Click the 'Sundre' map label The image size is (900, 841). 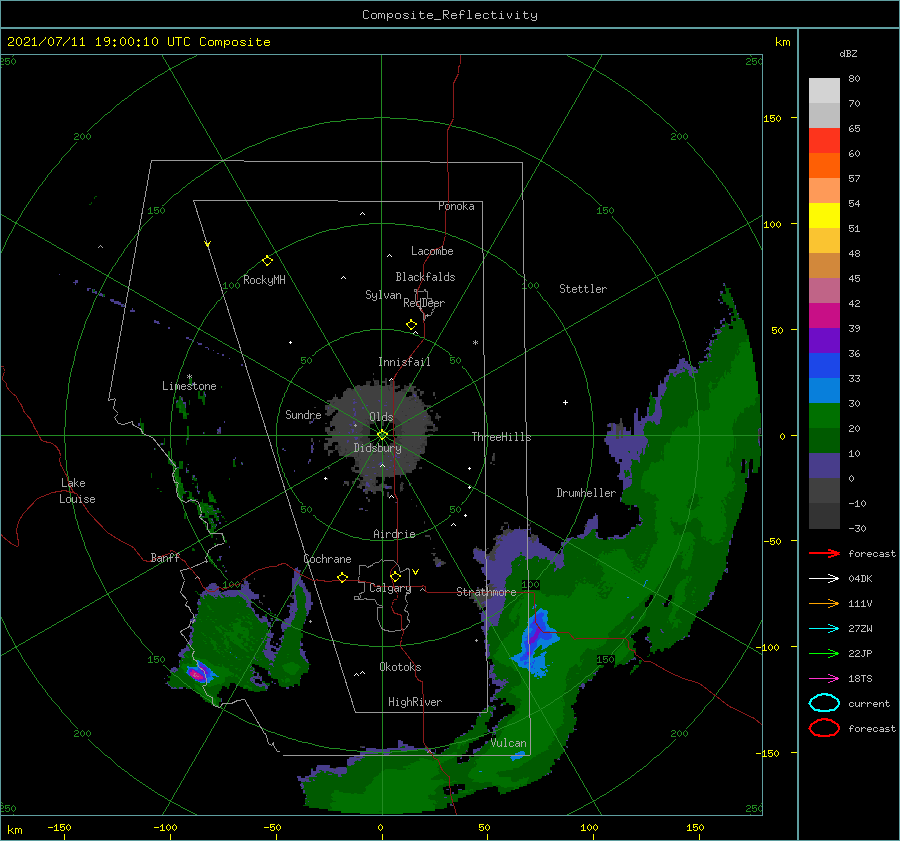(x=303, y=414)
